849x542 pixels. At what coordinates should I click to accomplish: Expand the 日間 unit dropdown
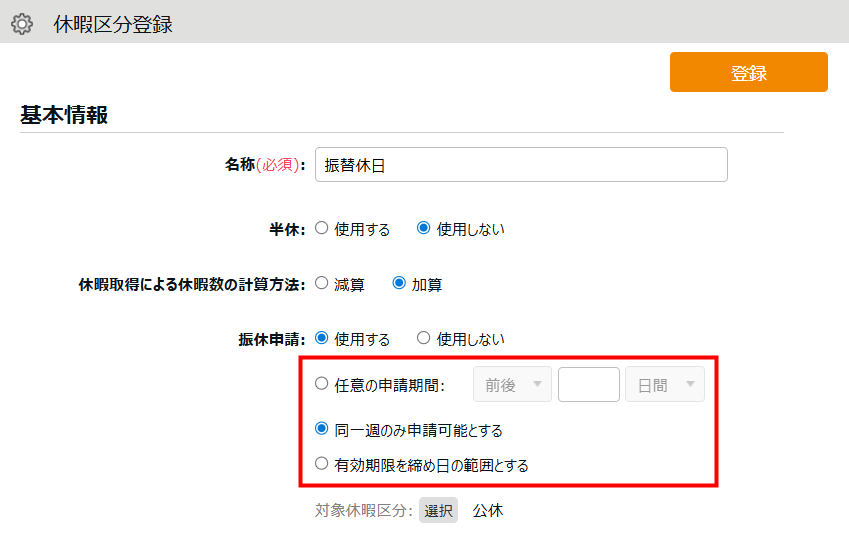pyautogui.click(x=664, y=385)
